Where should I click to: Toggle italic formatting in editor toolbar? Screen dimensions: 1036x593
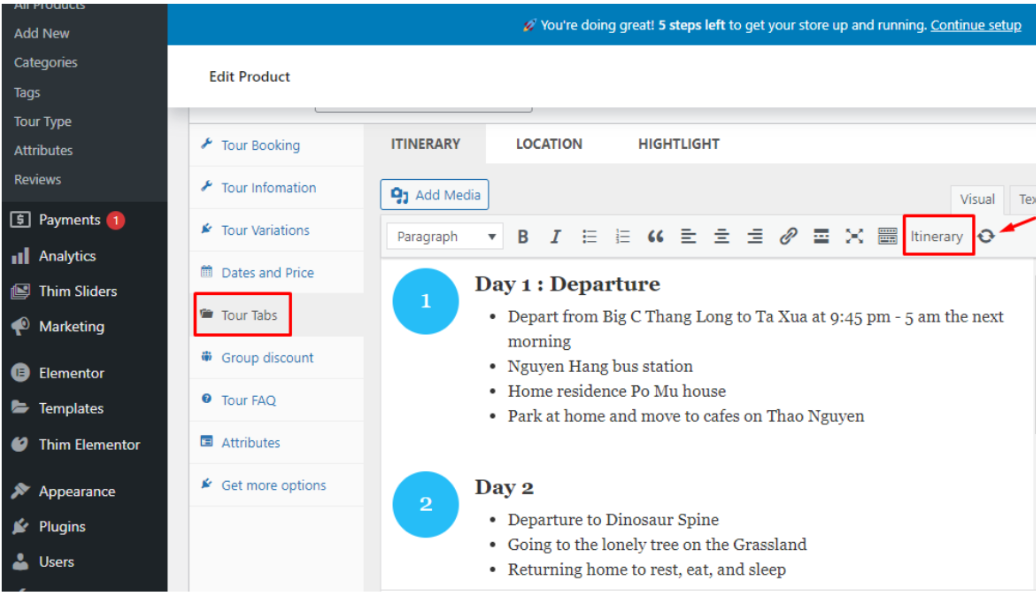556,236
